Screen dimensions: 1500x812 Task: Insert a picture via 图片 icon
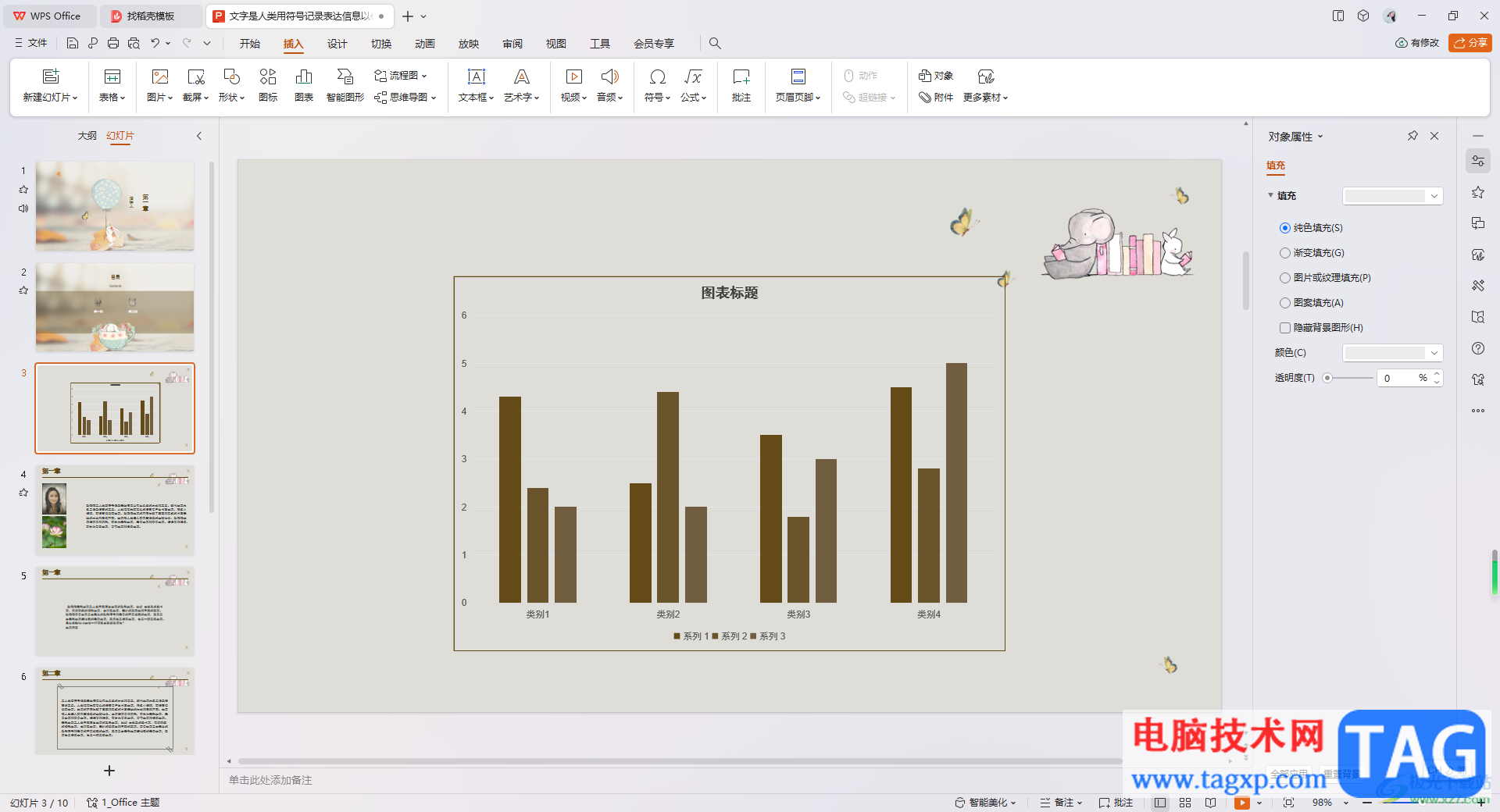point(159,77)
